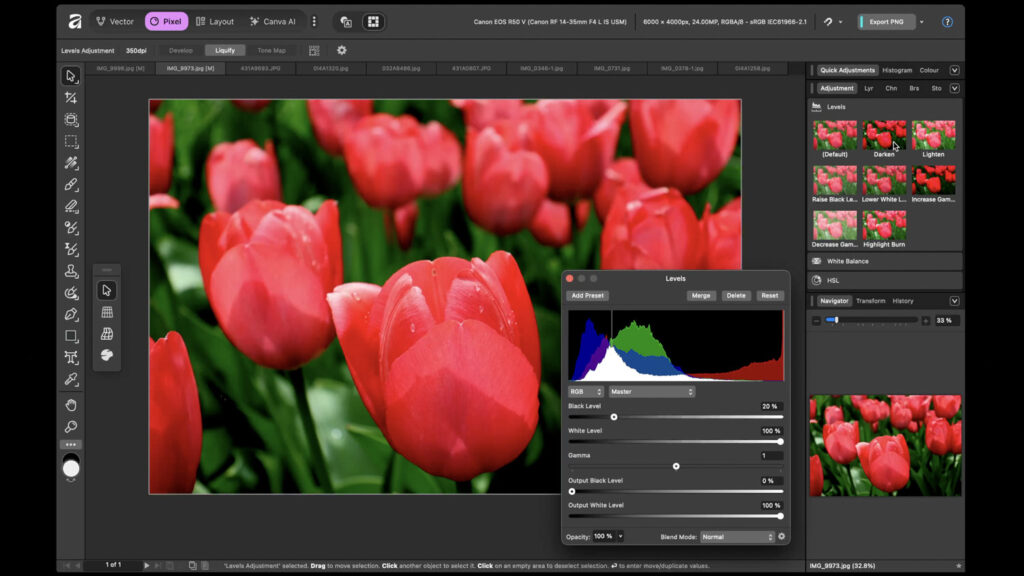Click the Export PNG button

886,21
